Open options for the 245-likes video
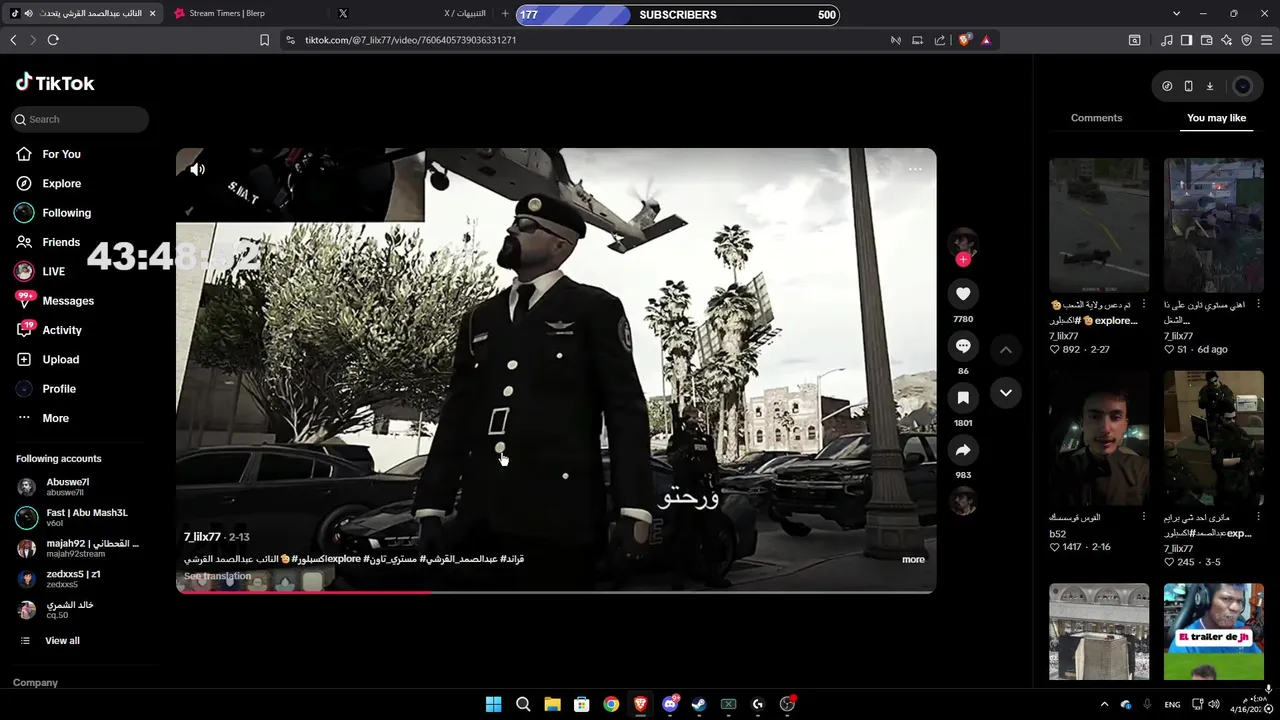1280x720 pixels. [x=1258, y=517]
